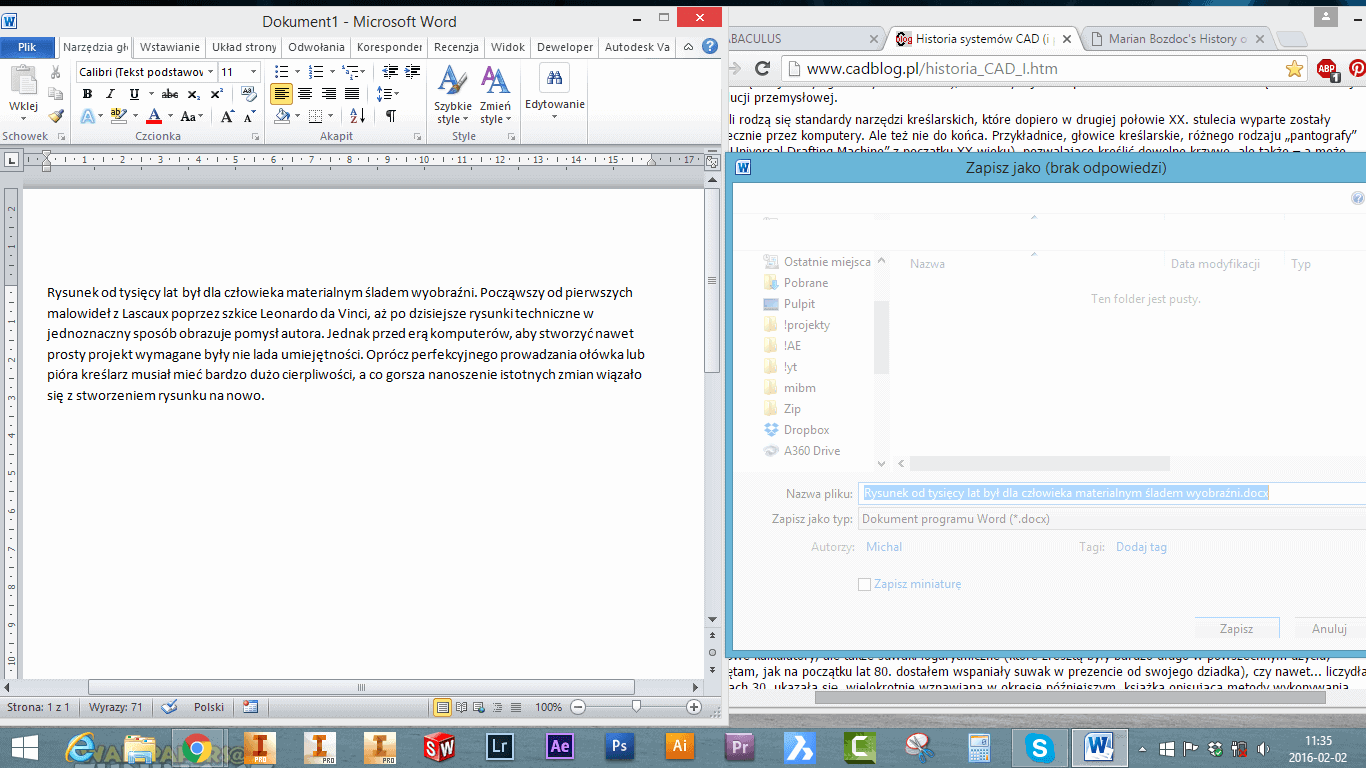Toggle bold formatting
Image resolution: width=1366 pixels, height=768 pixels.
(x=87, y=94)
